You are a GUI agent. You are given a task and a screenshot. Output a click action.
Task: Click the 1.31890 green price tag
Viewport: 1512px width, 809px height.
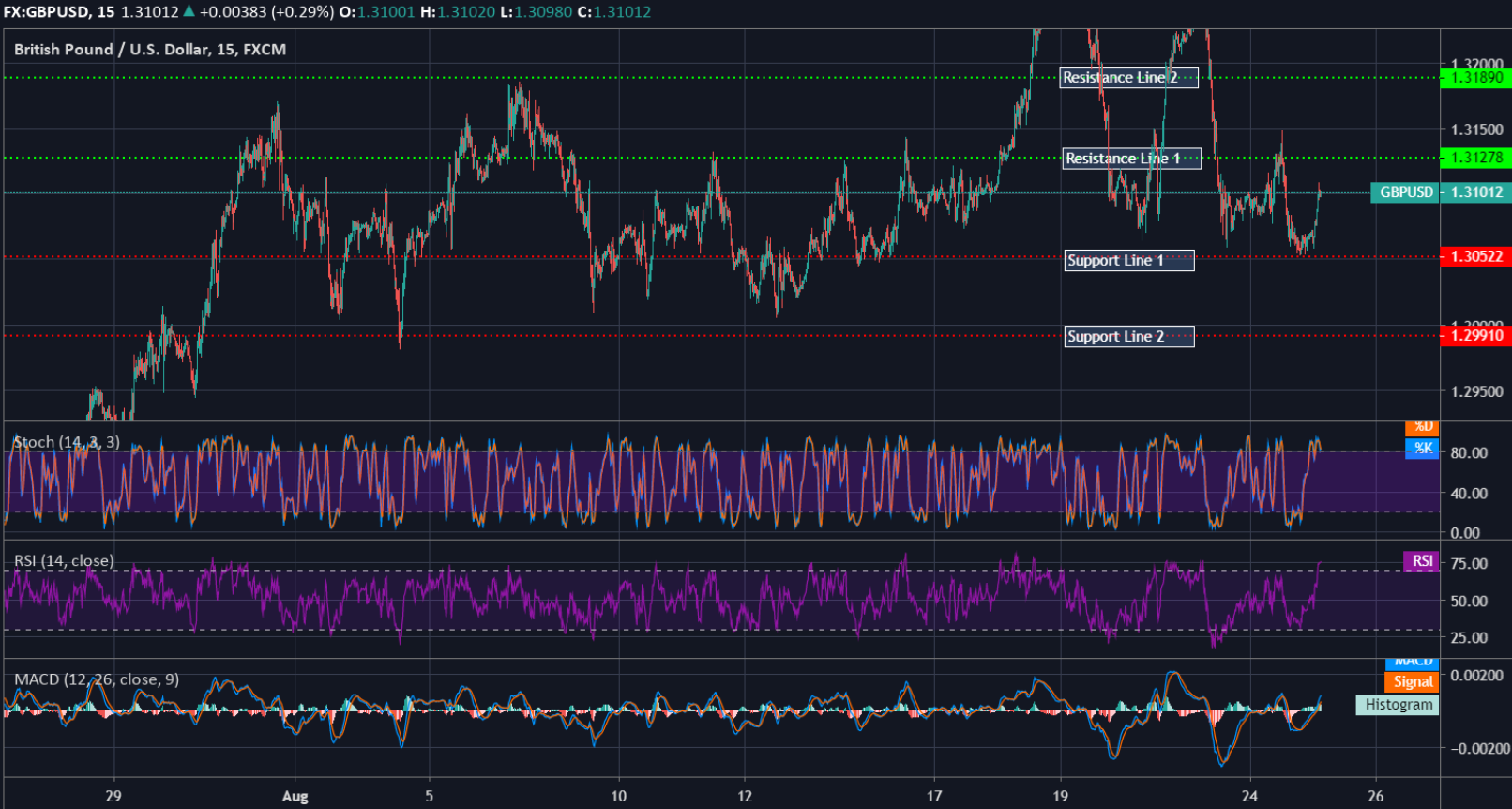click(x=1475, y=78)
